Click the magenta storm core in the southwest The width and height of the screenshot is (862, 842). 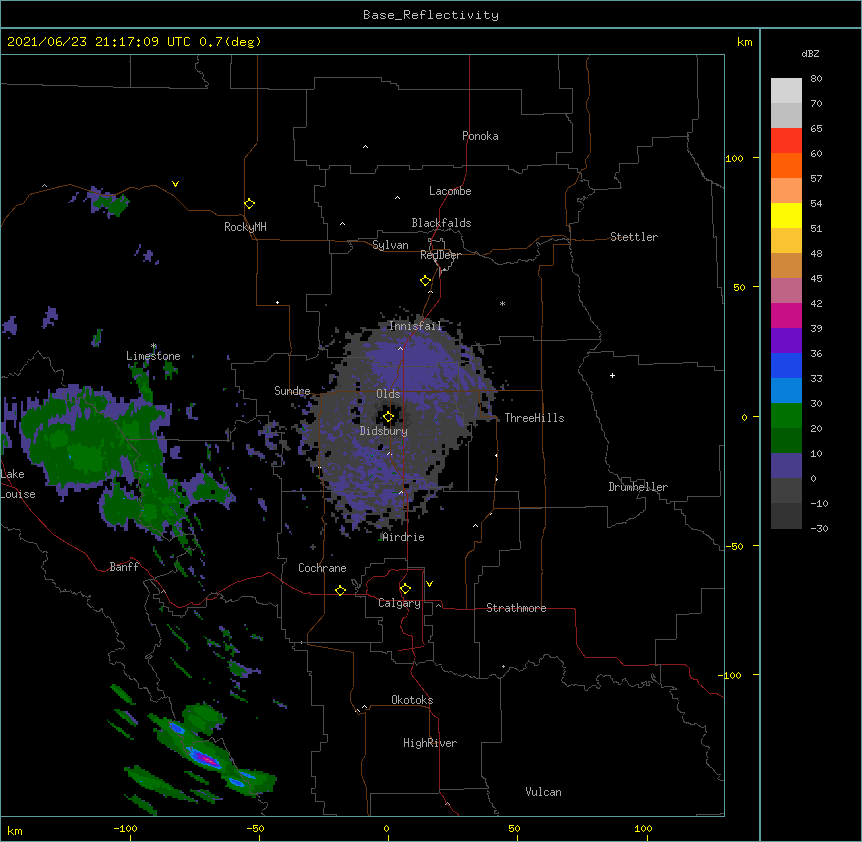207,759
